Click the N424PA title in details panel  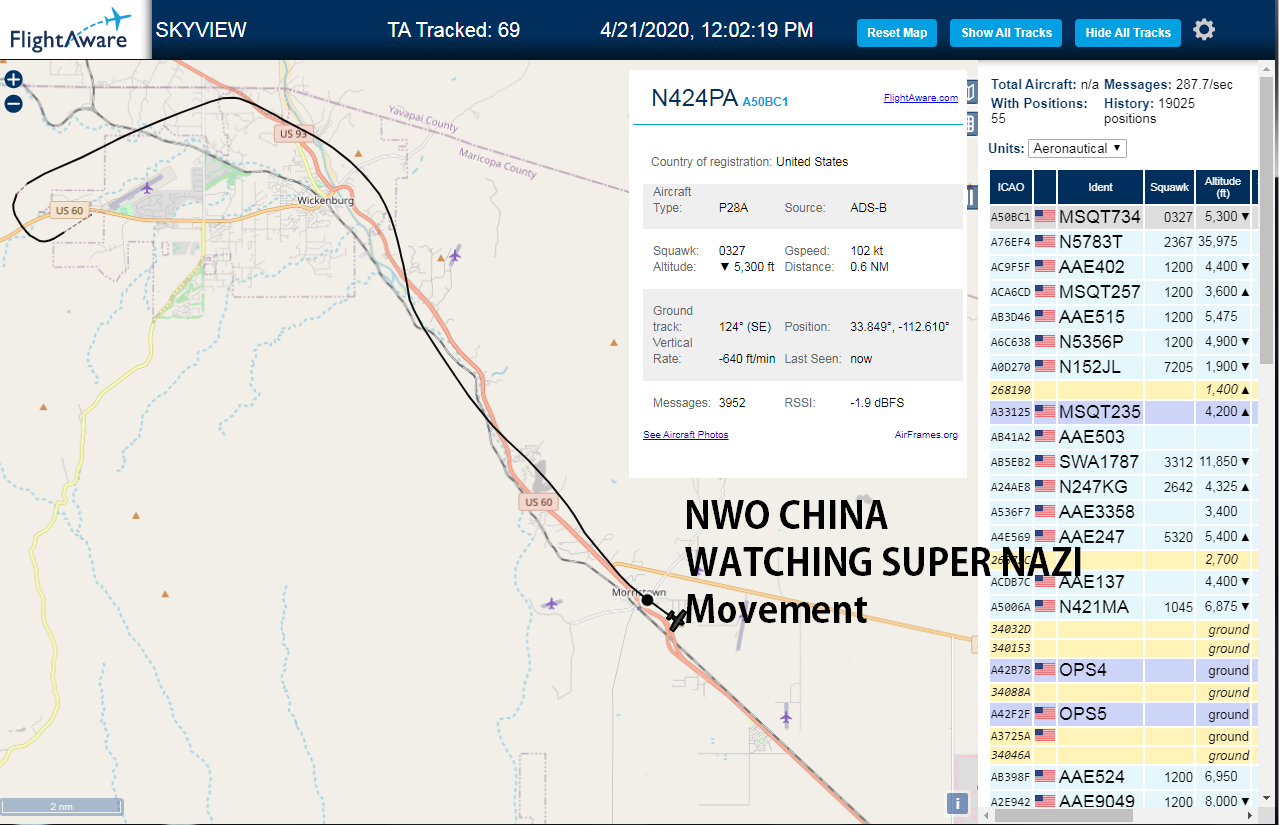(x=694, y=98)
